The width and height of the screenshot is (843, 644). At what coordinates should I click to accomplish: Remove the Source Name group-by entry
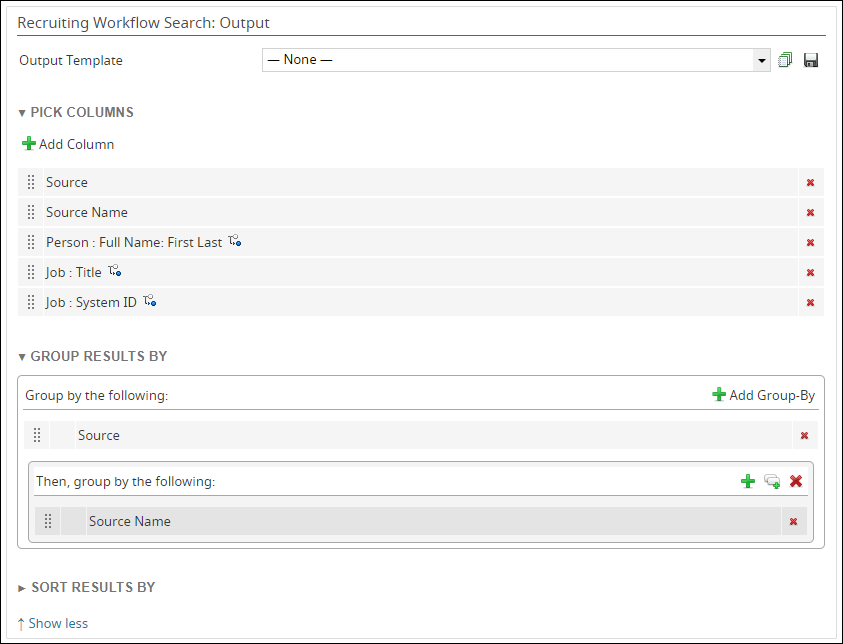pos(793,522)
